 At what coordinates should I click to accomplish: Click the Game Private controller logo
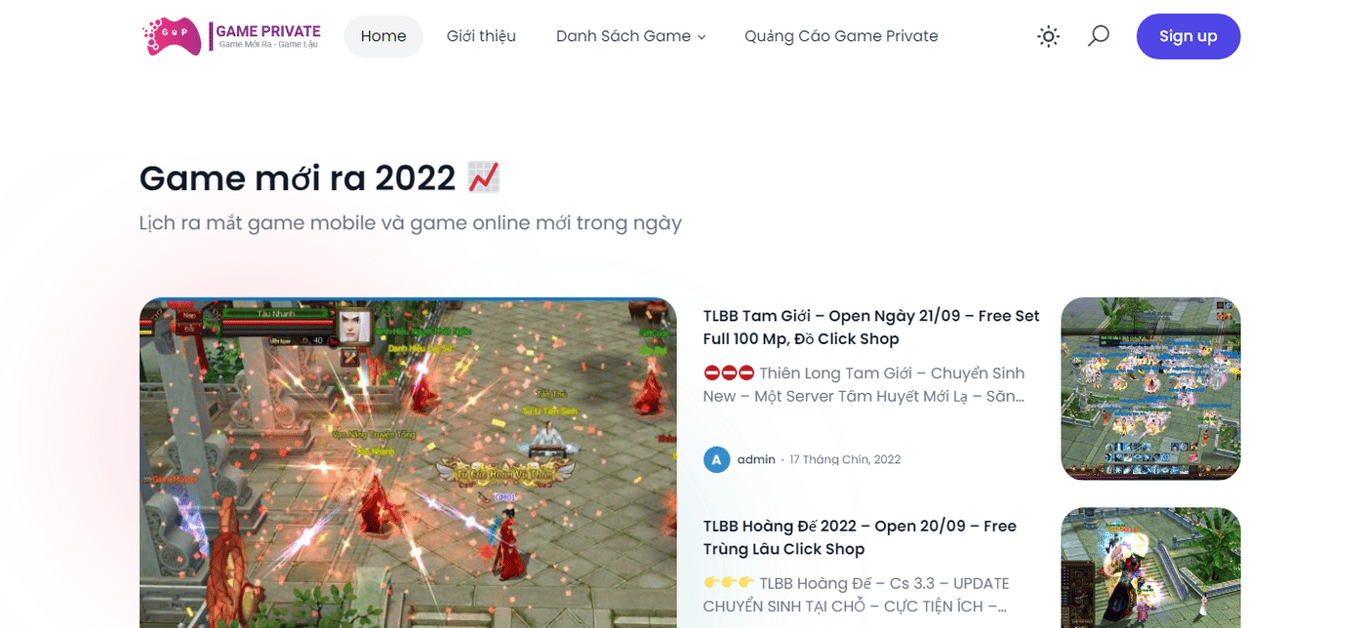[172, 36]
